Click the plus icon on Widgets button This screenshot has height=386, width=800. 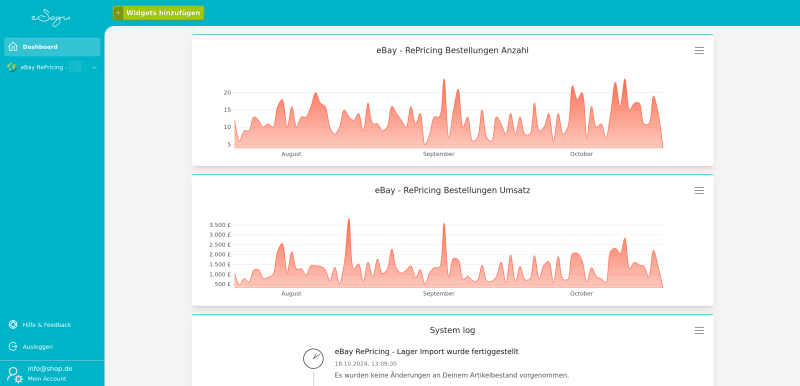[118, 13]
